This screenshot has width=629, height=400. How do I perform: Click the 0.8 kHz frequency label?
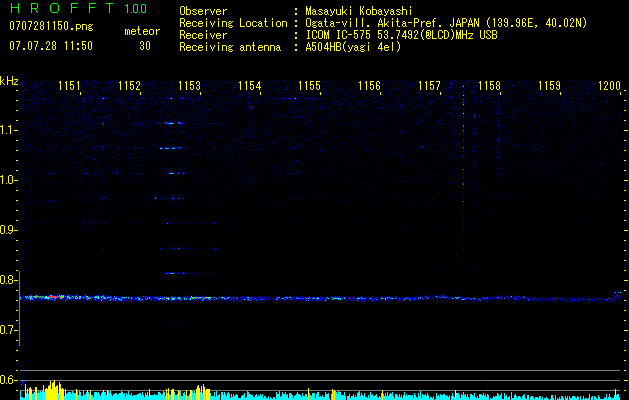tap(8, 280)
